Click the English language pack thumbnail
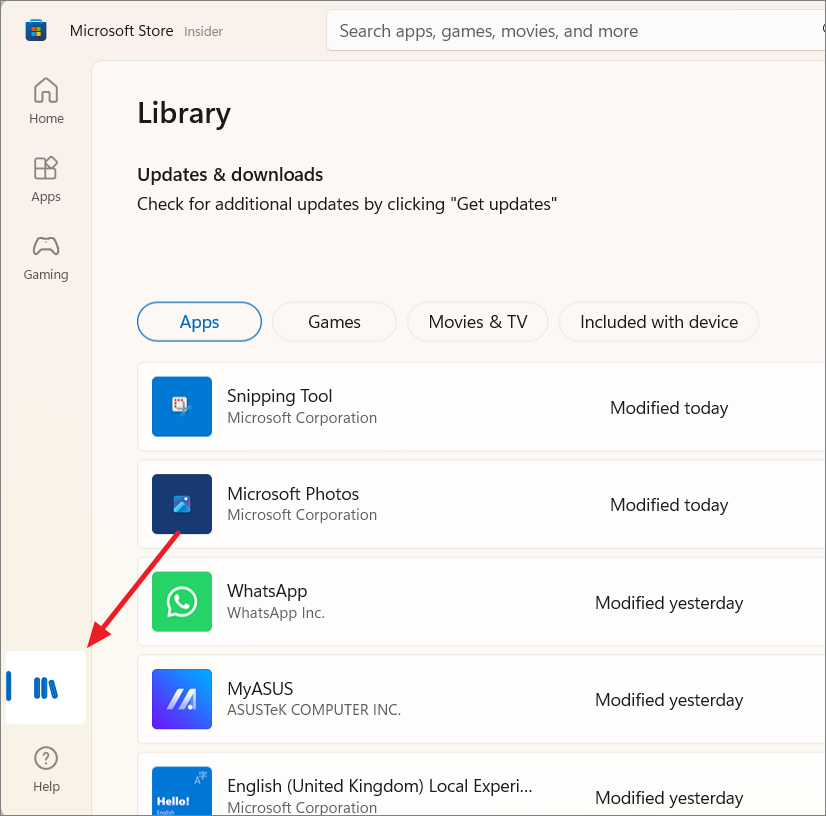Image resolution: width=826 pixels, height=816 pixels. (181, 790)
